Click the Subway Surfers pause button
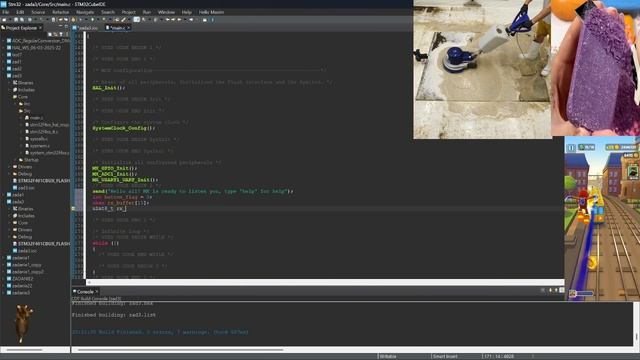Image resolution: width=640 pixels, height=360 pixels. [571, 148]
